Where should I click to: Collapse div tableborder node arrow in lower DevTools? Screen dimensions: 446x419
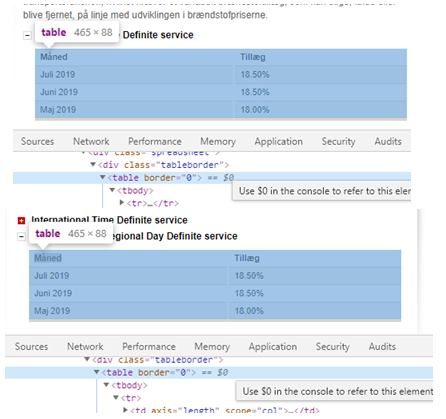pos(87,359)
